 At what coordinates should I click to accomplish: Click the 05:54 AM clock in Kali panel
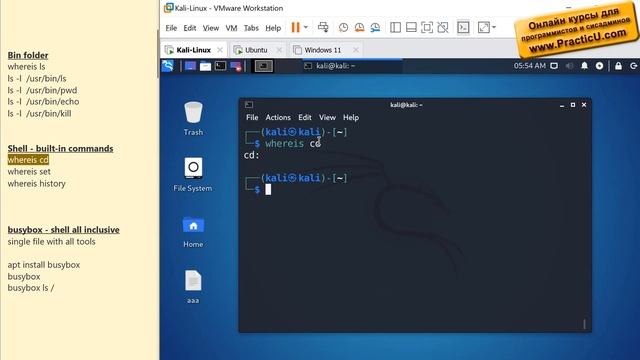pyautogui.click(x=529, y=66)
